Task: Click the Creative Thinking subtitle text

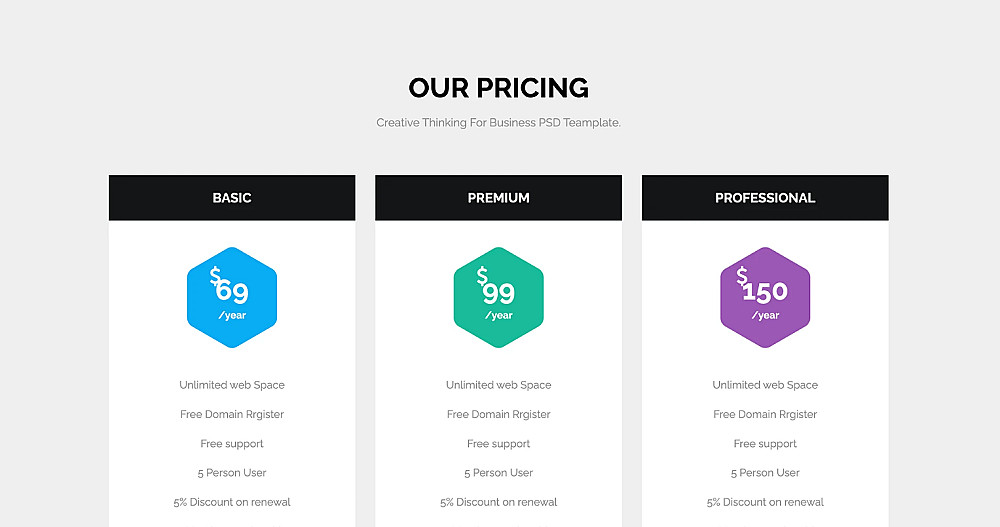Action: 498,123
